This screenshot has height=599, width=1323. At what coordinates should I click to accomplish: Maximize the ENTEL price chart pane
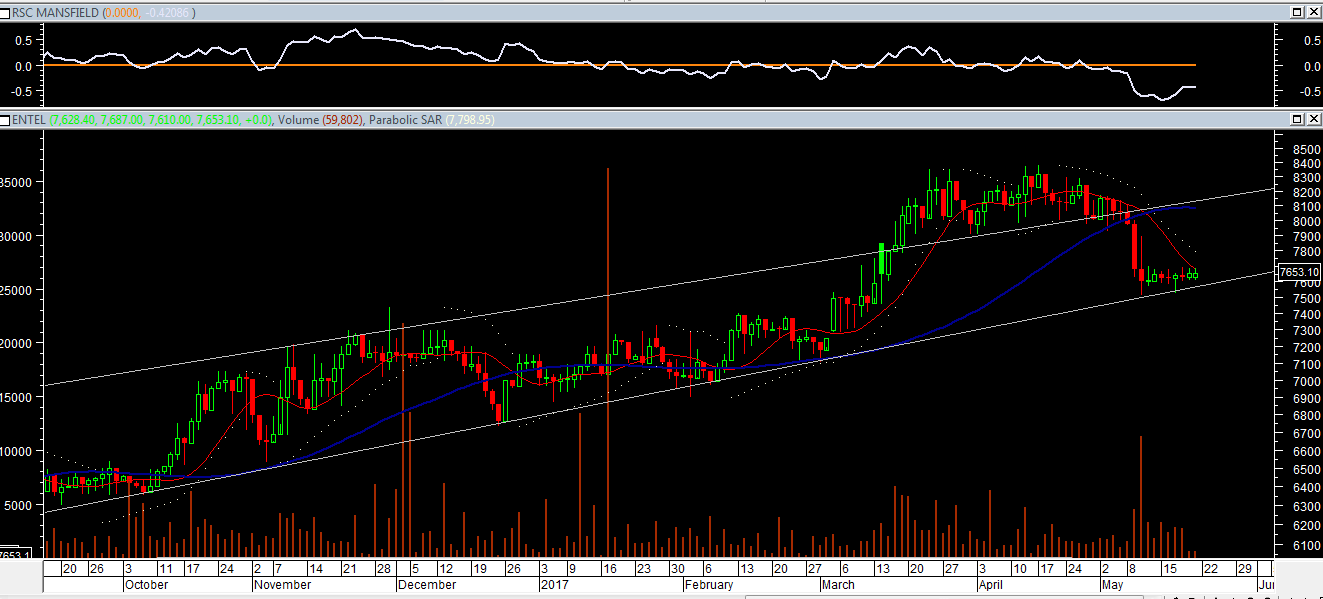point(1296,119)
